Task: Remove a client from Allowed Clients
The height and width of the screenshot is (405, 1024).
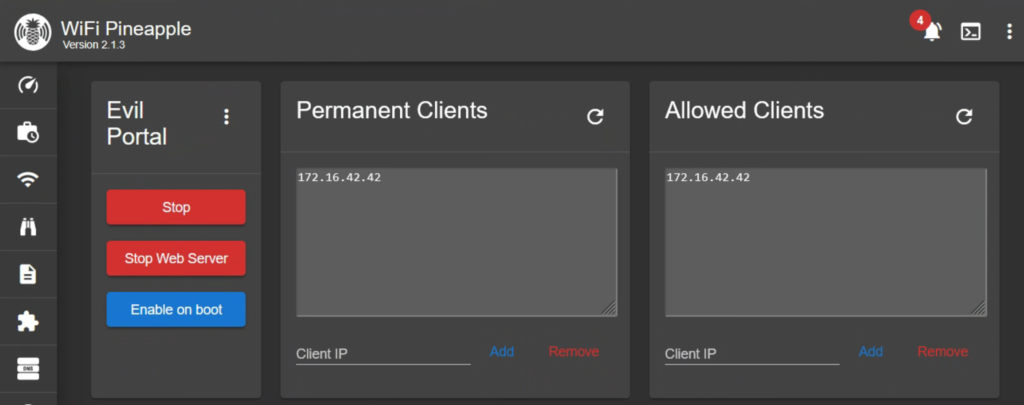Action: pos(942,351)
